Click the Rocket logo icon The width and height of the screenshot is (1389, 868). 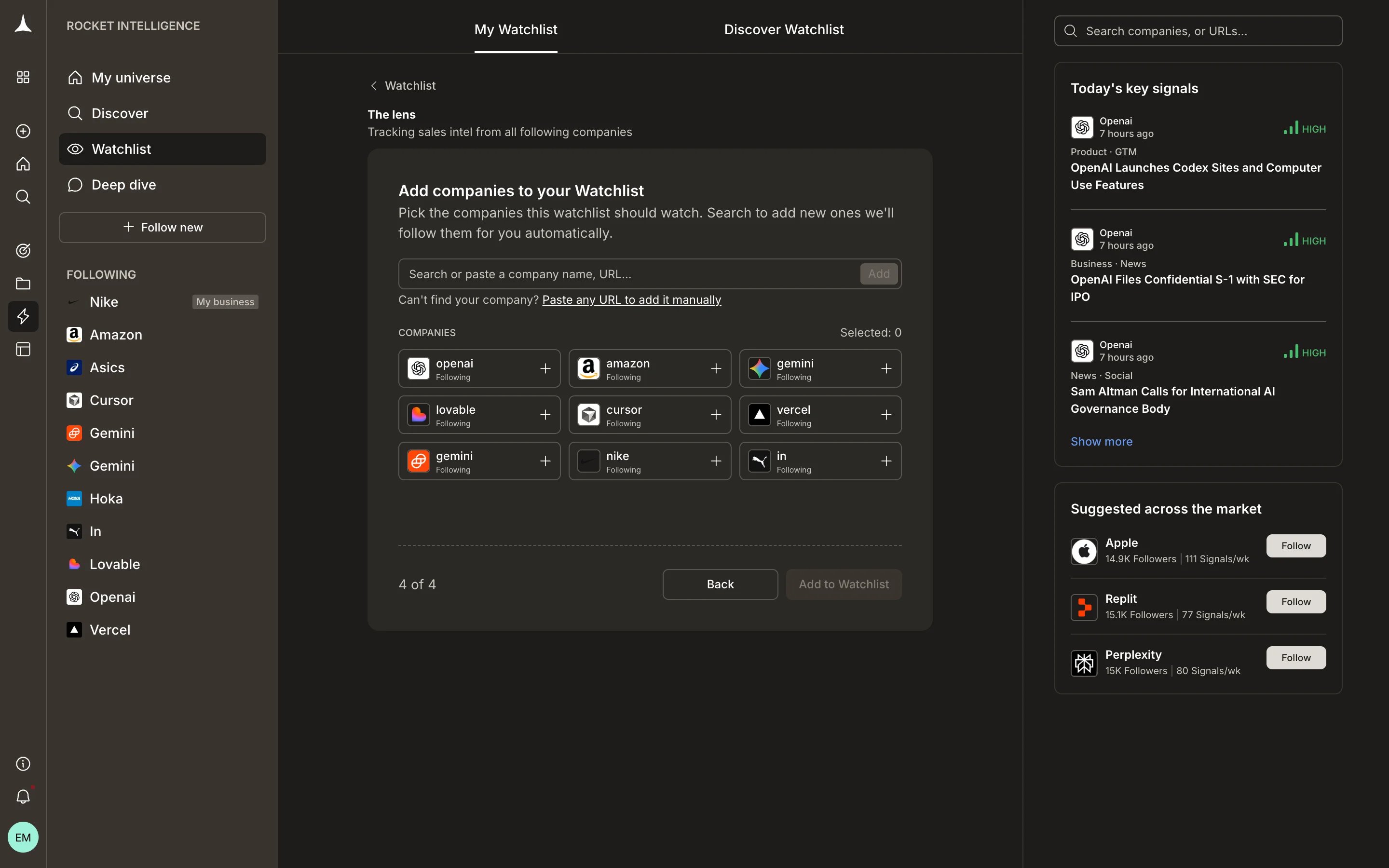(23, 24)
